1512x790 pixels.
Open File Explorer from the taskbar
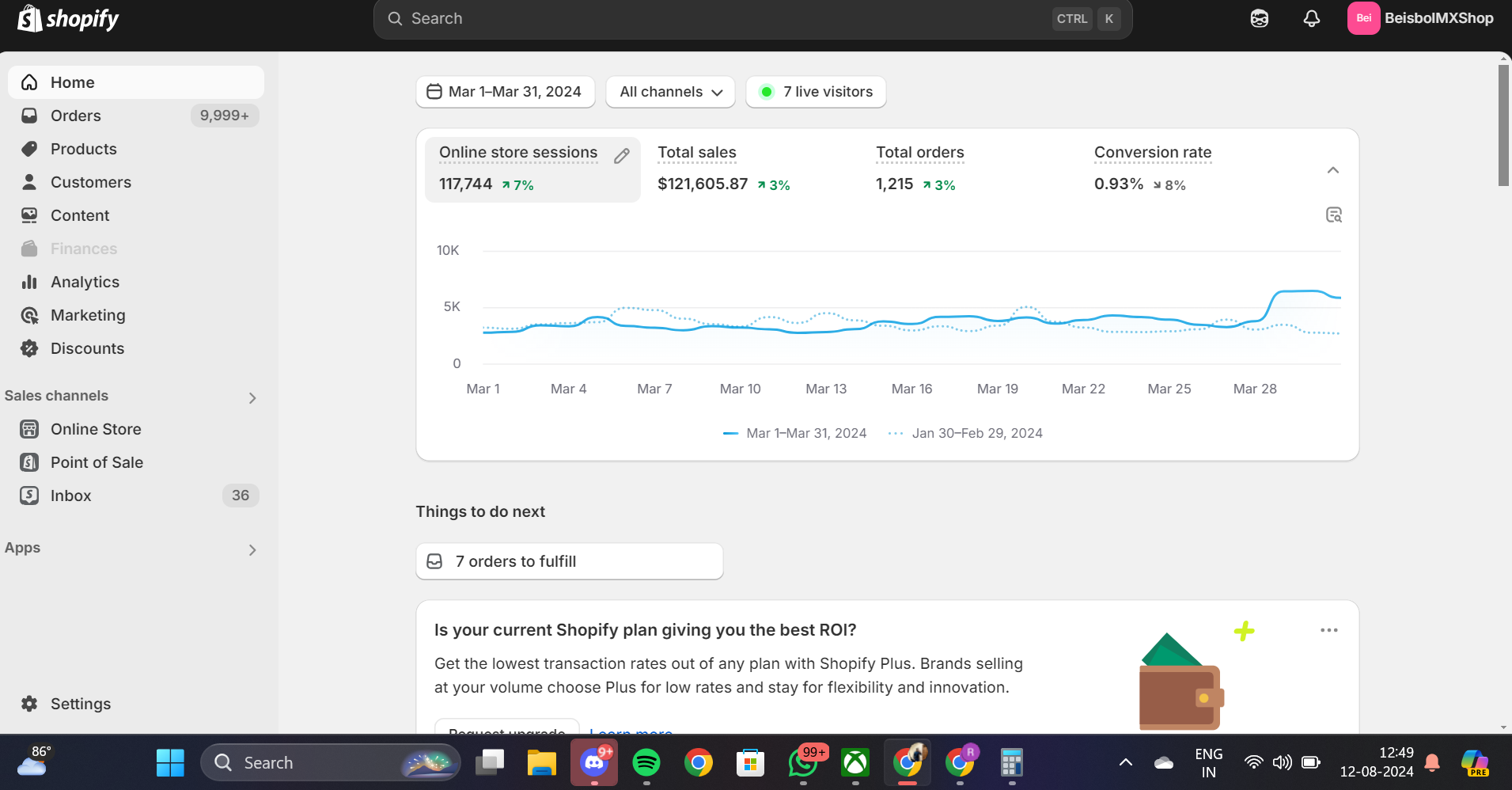pos(542,762)
